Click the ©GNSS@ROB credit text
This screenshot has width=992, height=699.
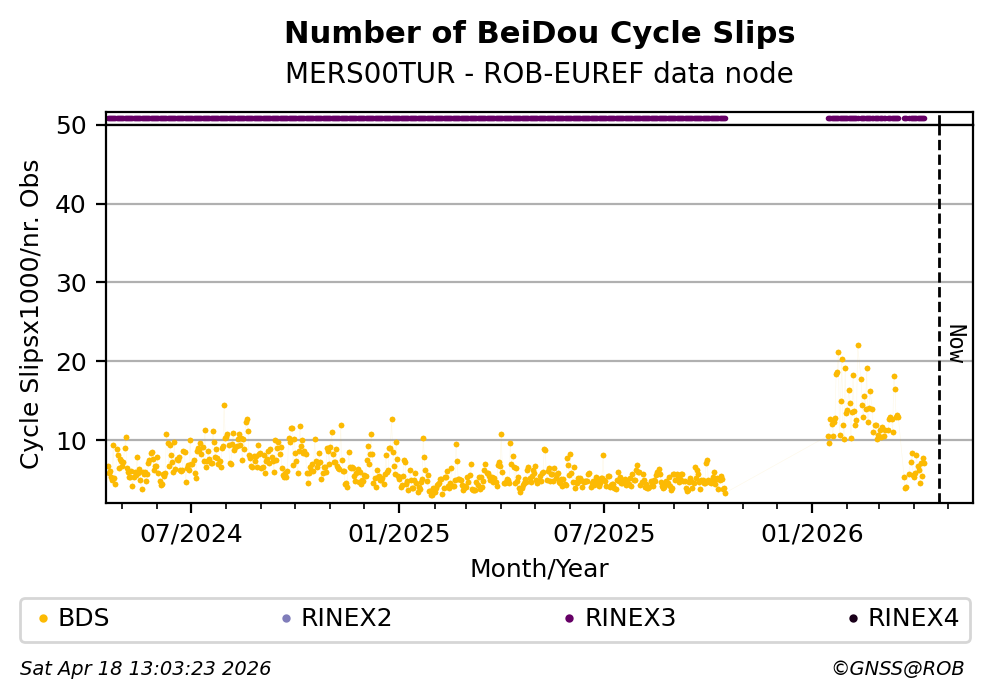pos(897,668)
